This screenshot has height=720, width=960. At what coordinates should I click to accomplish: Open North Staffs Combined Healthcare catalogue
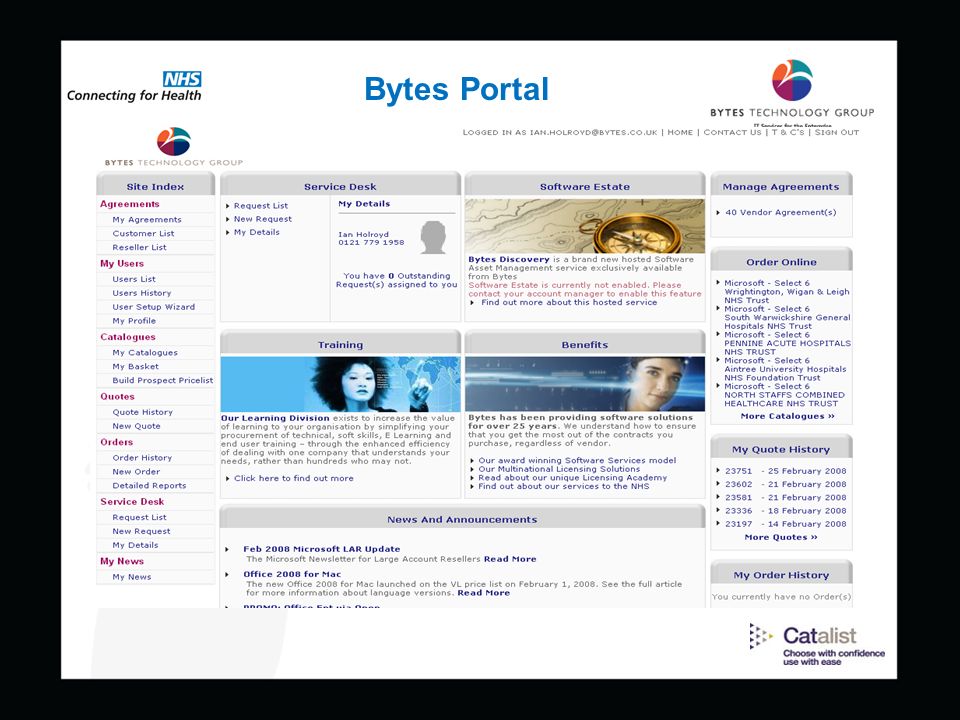pyautogui.click(x=784, y=395)
